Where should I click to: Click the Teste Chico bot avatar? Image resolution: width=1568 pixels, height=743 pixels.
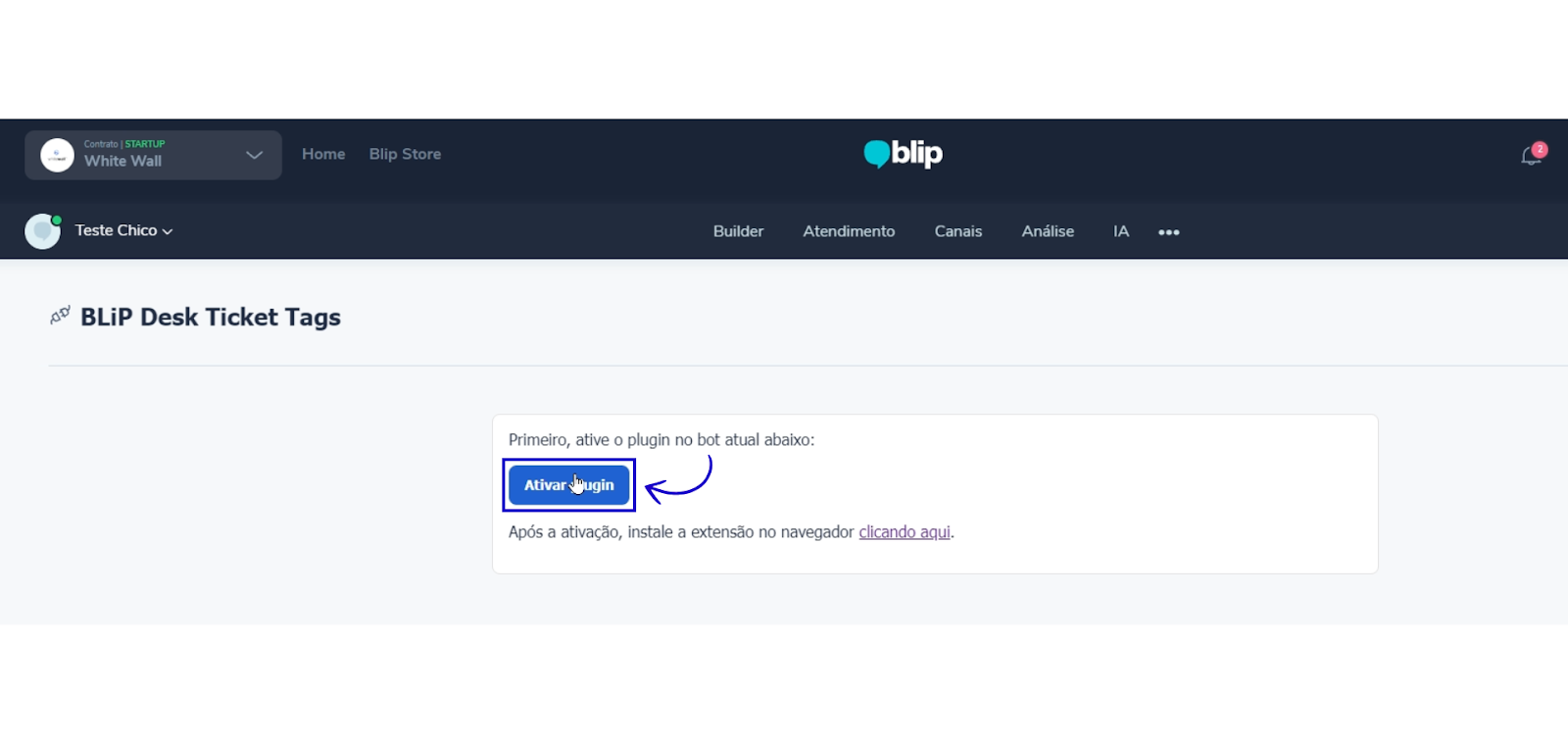pyautogui.click(x=42, y=231)
